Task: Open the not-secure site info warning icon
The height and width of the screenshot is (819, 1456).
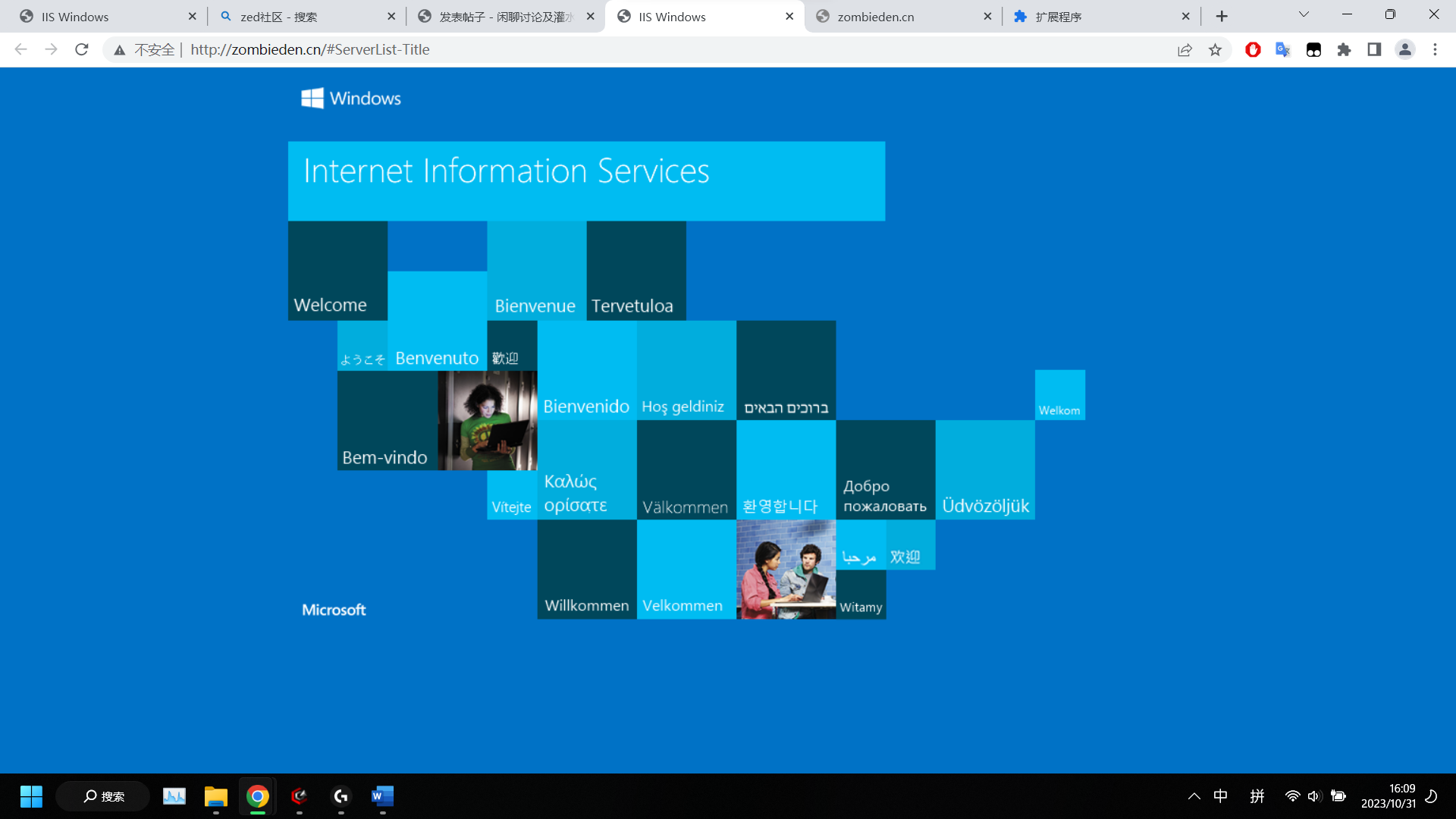Action: 120,50
